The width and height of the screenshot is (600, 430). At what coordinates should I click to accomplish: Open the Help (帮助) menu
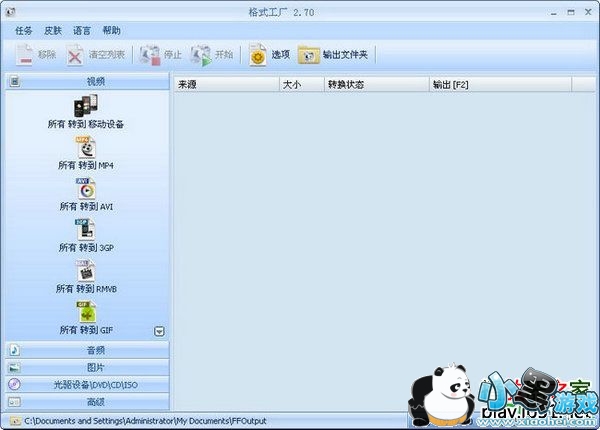111,31
